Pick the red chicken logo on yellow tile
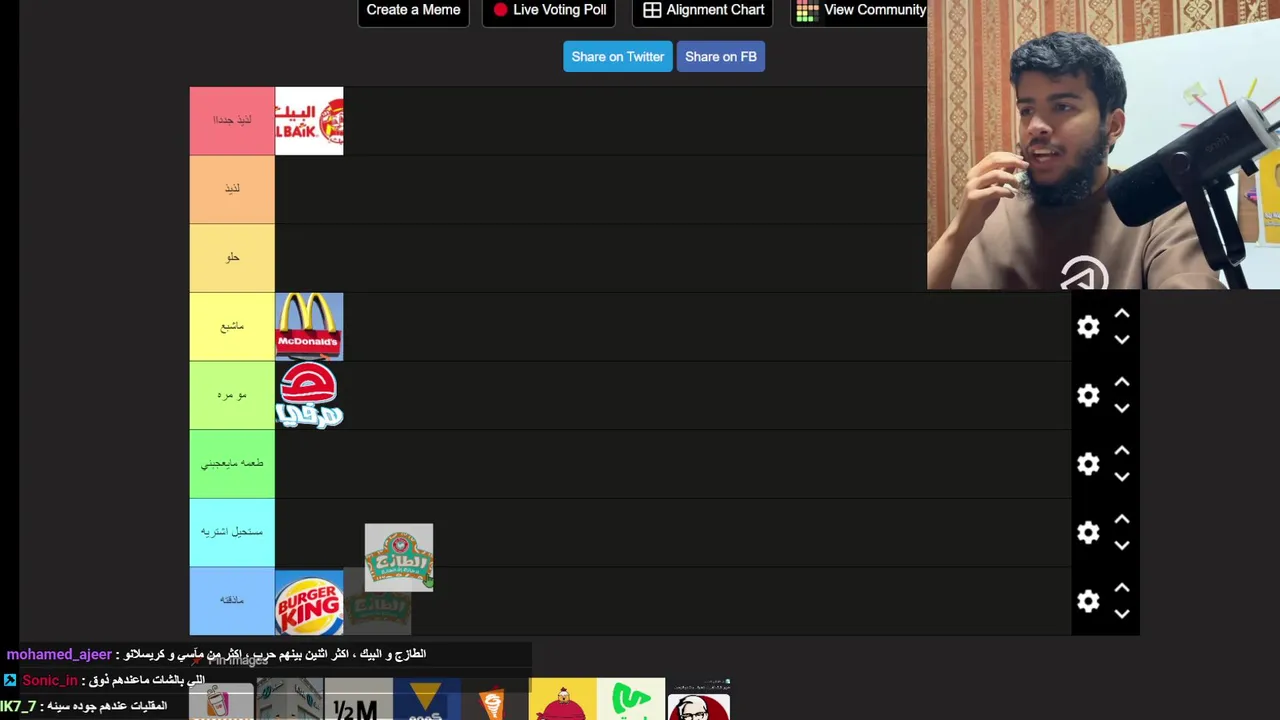1280x720 pixels. click(563, 699)
